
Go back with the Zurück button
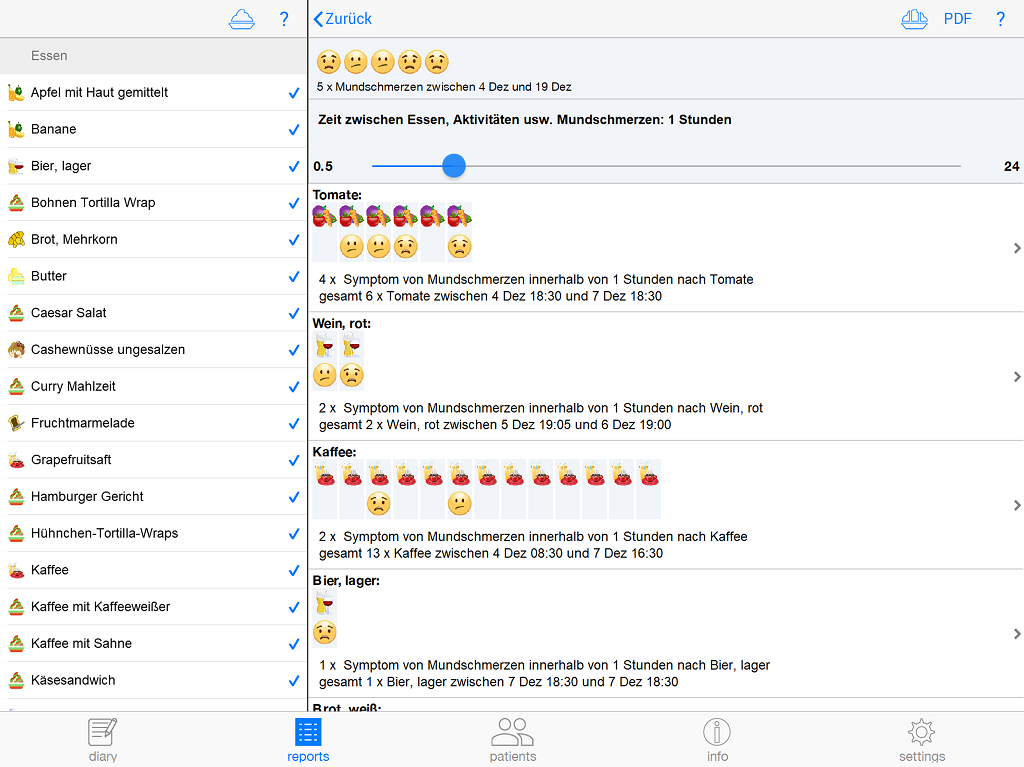343,19
